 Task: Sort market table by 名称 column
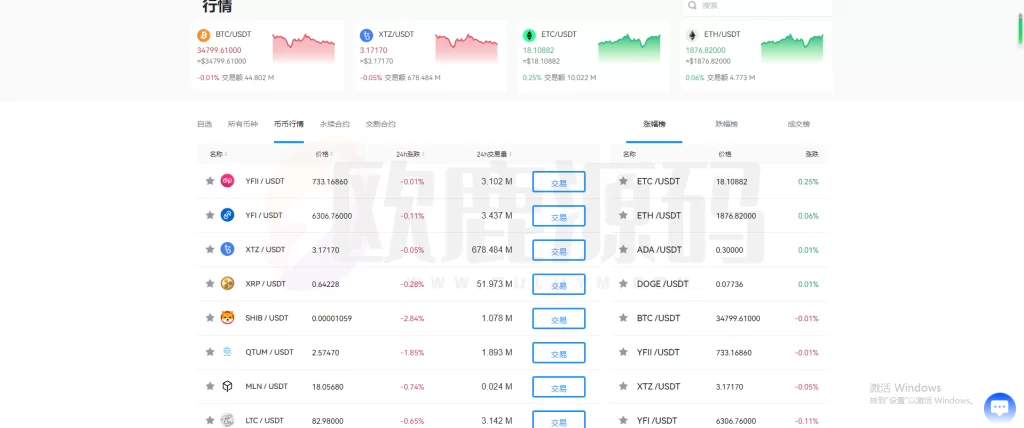click(218, 154)
